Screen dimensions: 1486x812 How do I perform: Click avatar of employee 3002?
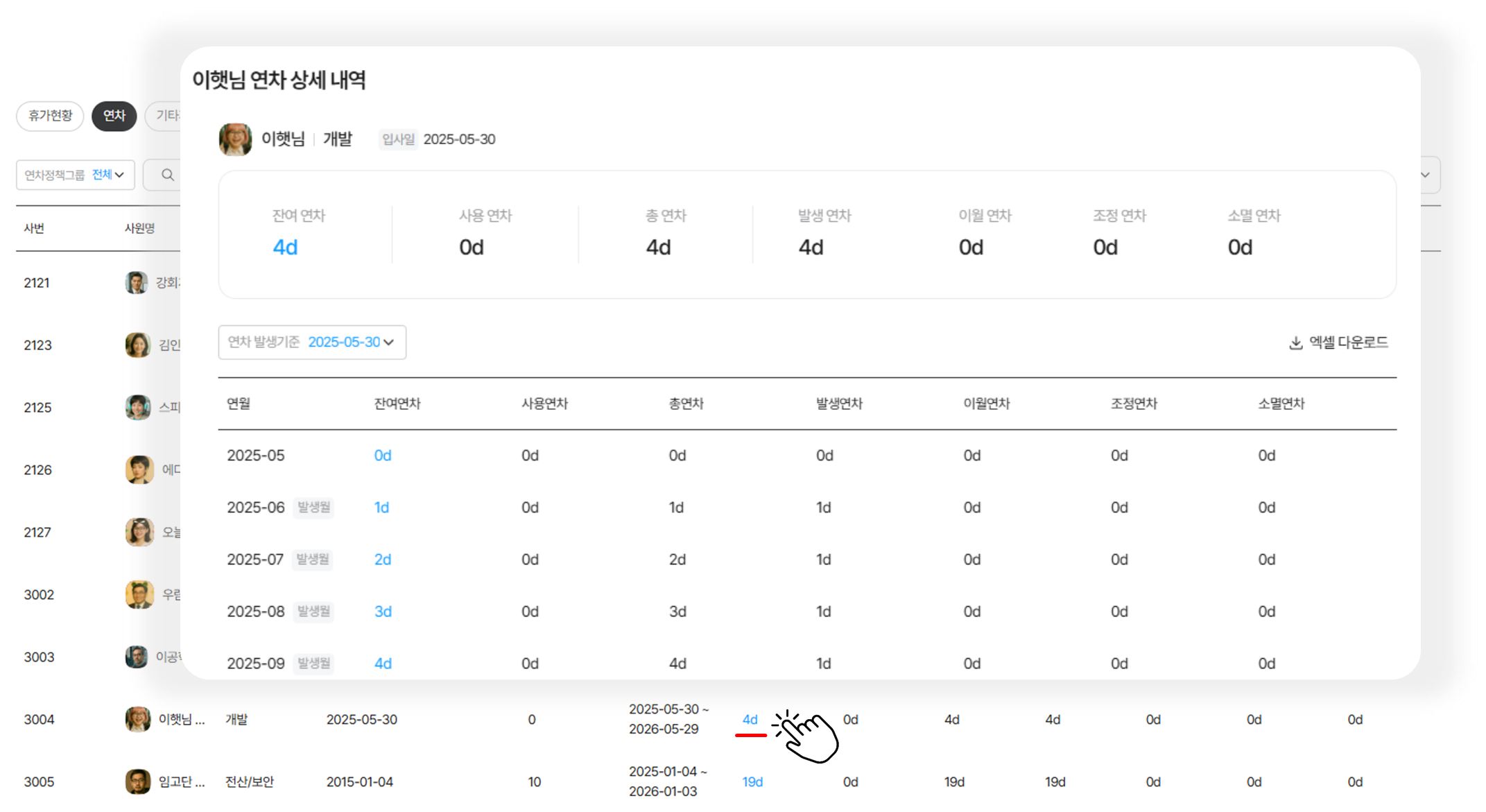click(x=139, y=595)
